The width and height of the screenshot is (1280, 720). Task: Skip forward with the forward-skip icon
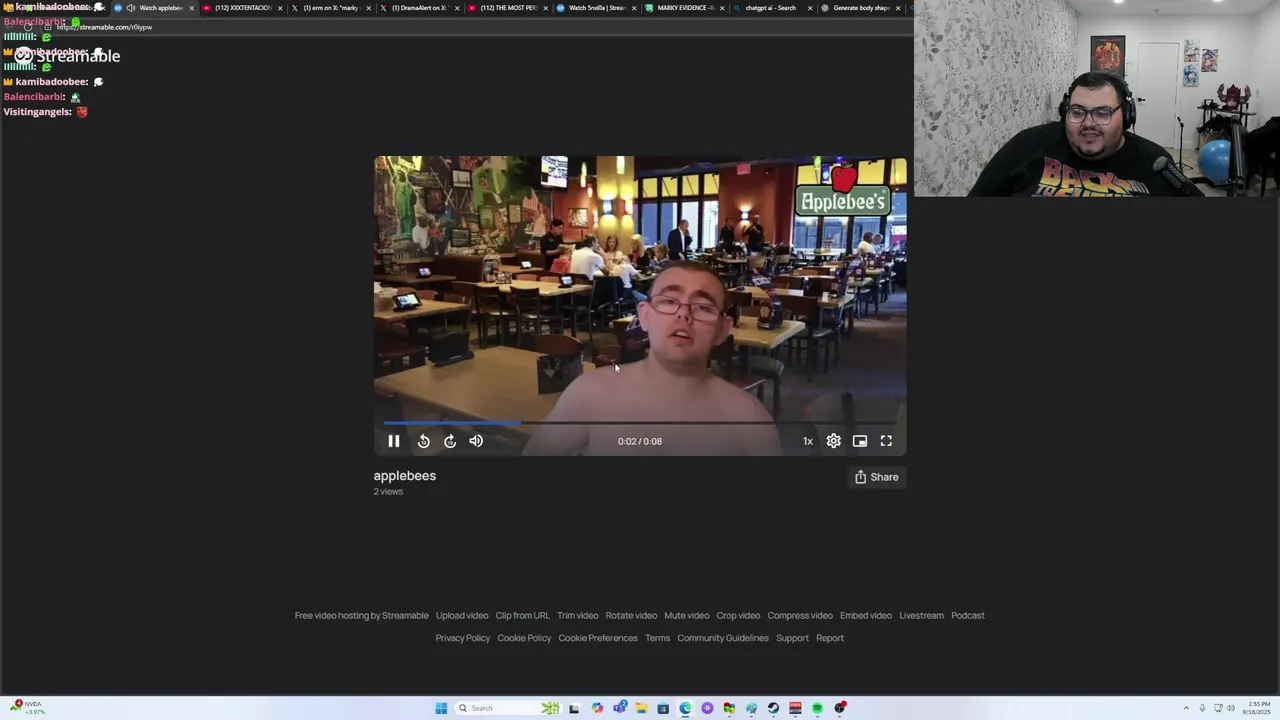[x=450, y=441]
